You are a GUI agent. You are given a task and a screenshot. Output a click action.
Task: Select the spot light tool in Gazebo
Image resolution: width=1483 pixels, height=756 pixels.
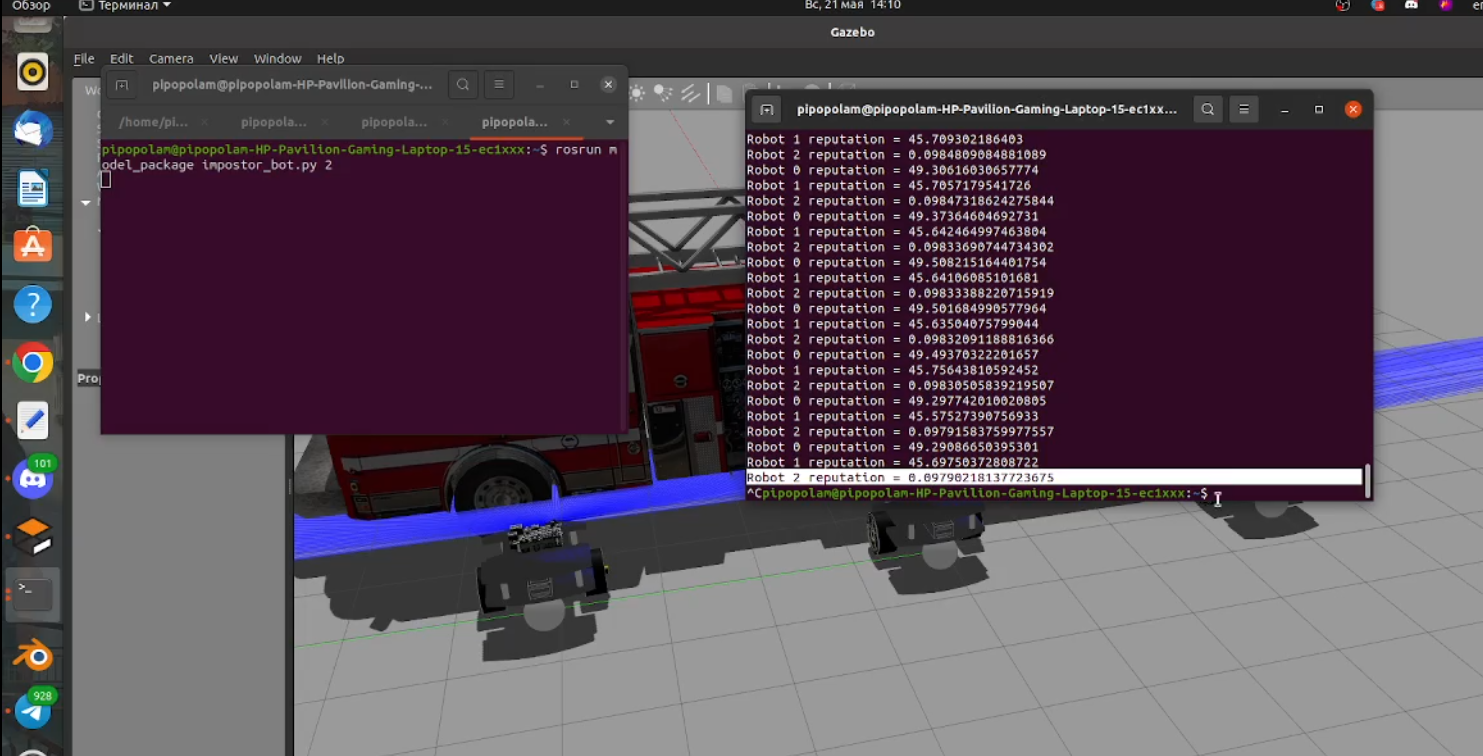point(662,91)
